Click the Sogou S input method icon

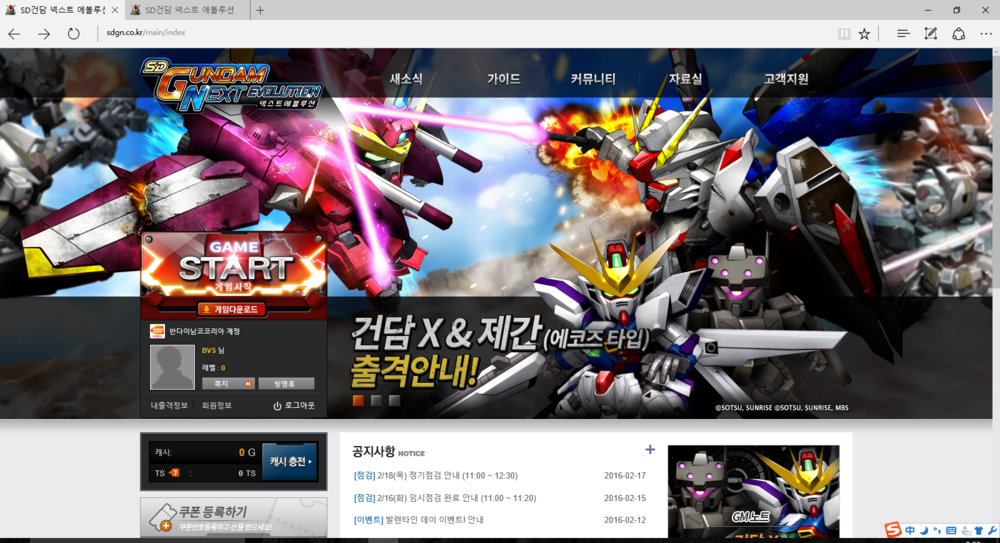[x=893, y=530]
